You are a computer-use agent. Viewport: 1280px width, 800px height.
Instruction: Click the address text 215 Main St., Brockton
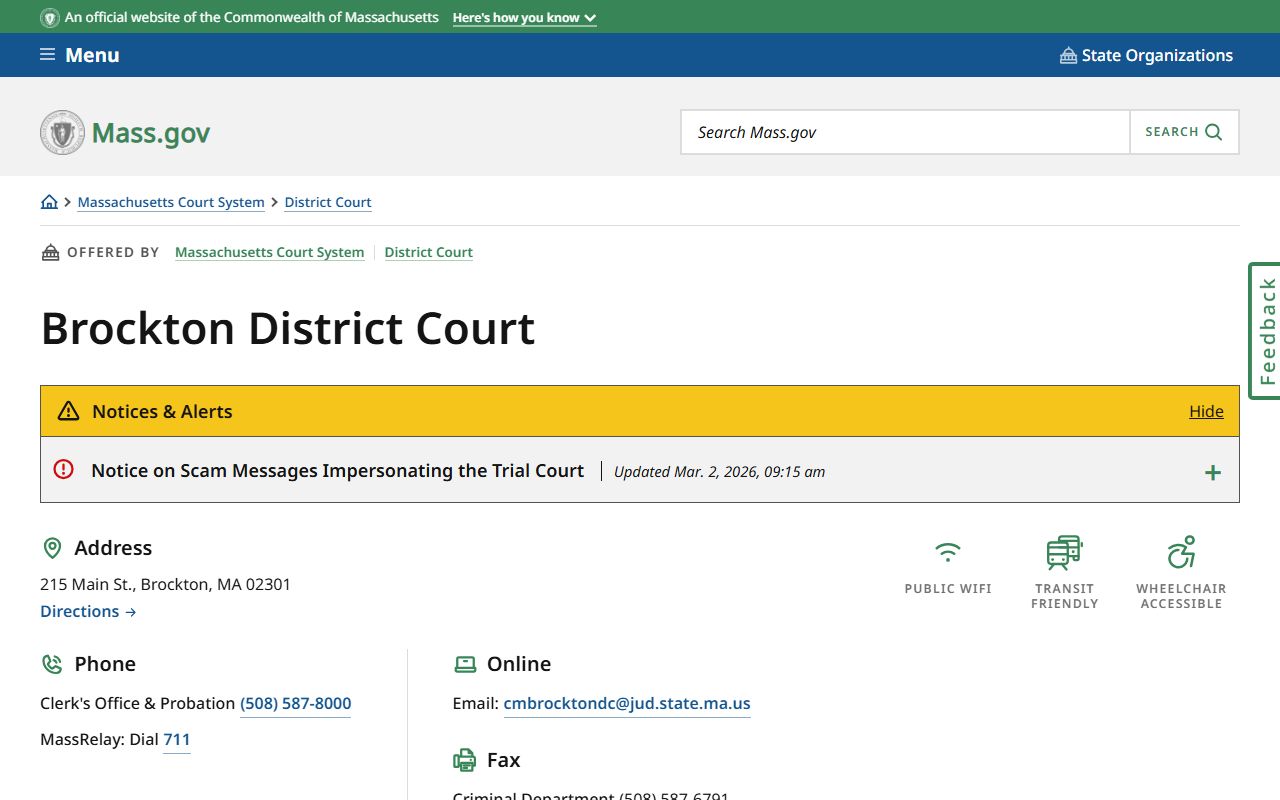click(x=165, y=584)
